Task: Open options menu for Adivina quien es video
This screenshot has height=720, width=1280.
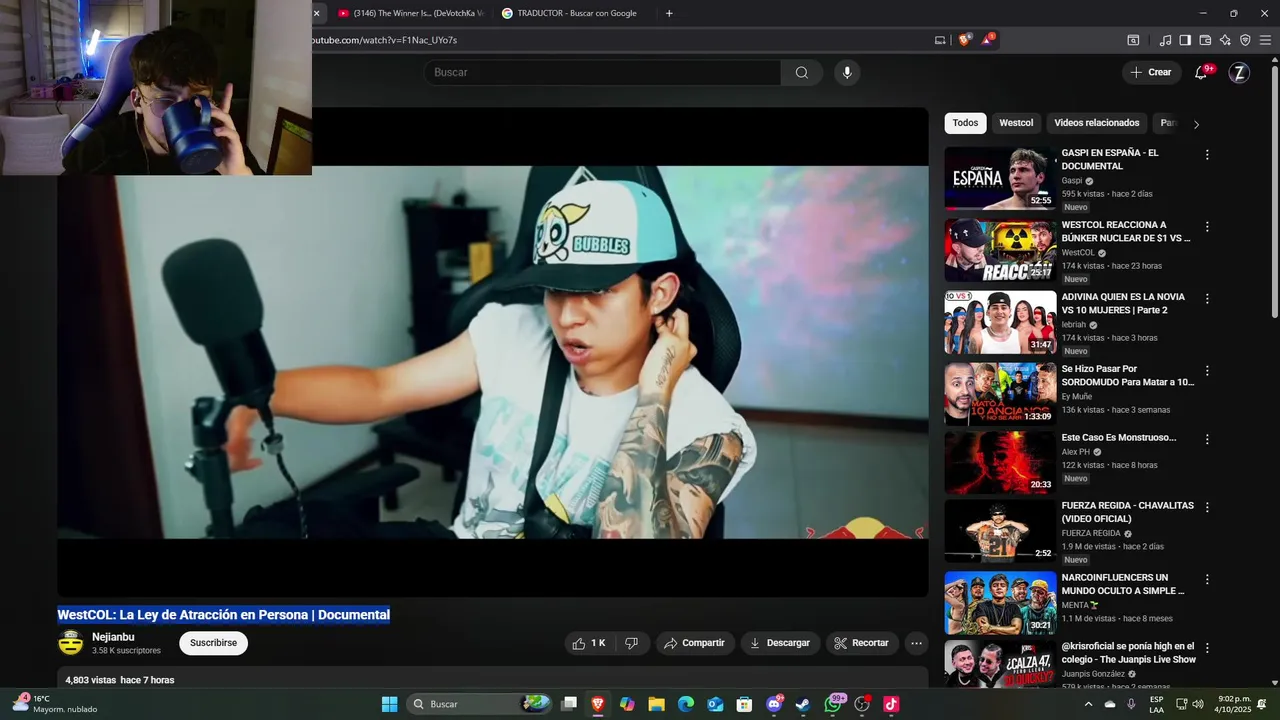Action: tap(1207, 299)
